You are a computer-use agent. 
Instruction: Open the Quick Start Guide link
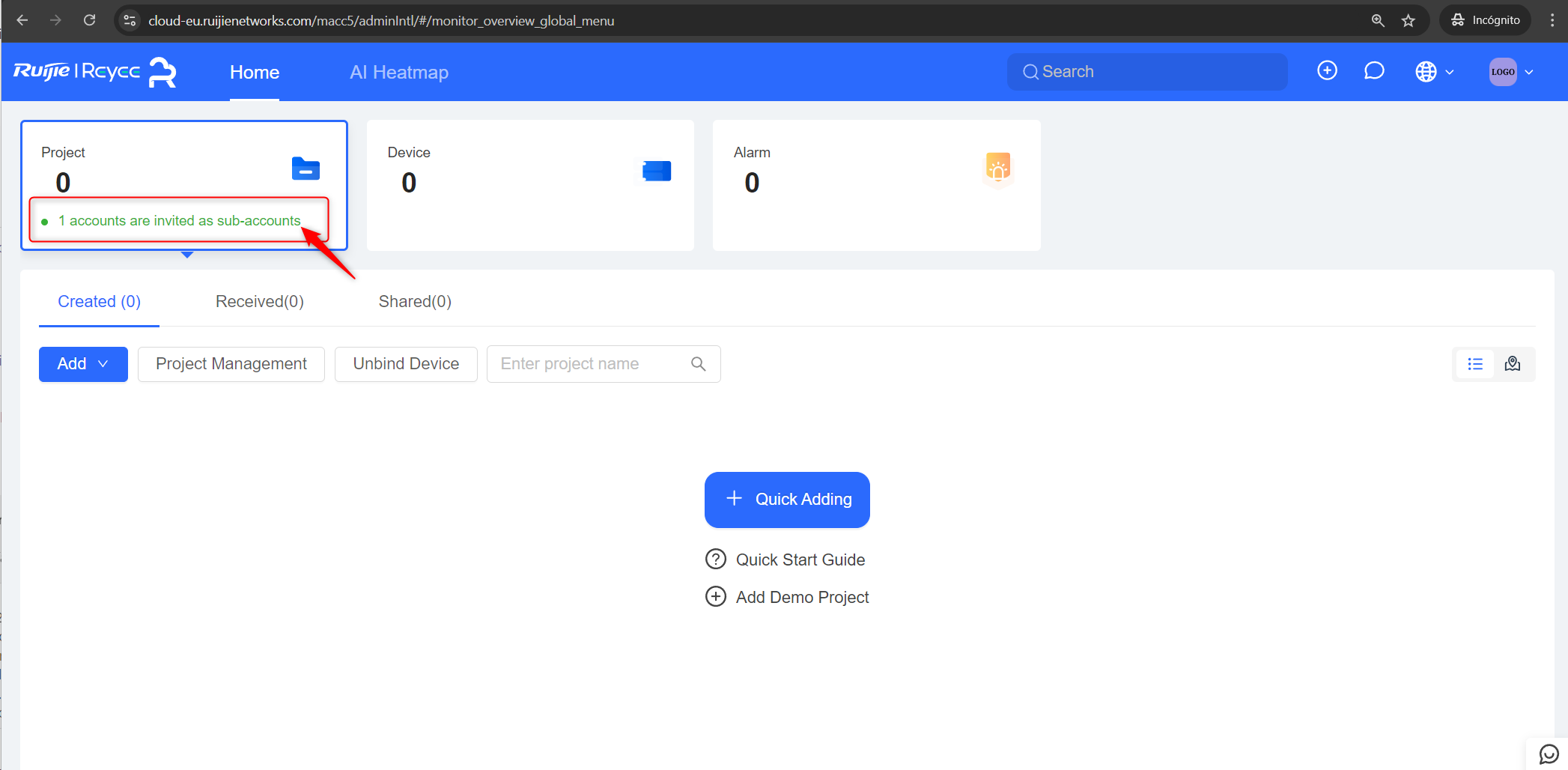pyautogui.click(x=785, y=560)
